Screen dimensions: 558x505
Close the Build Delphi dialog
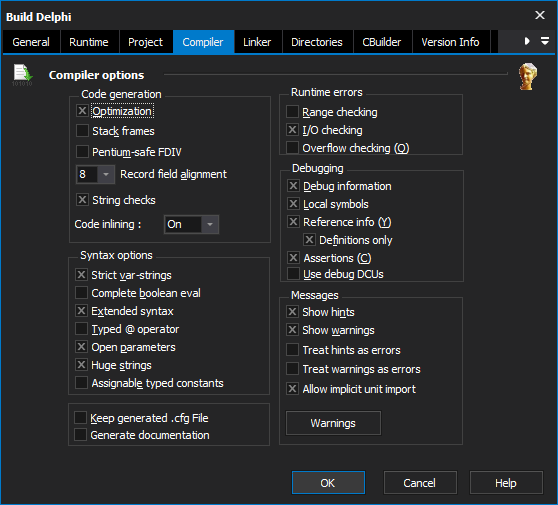click(540, 15)
